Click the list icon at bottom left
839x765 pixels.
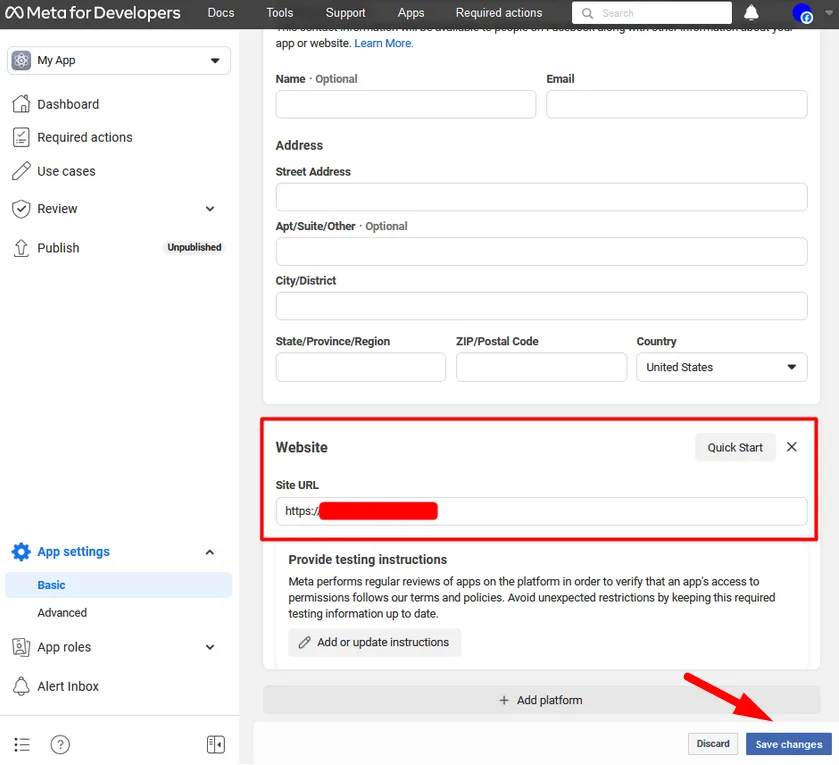[x=22, y=744]
